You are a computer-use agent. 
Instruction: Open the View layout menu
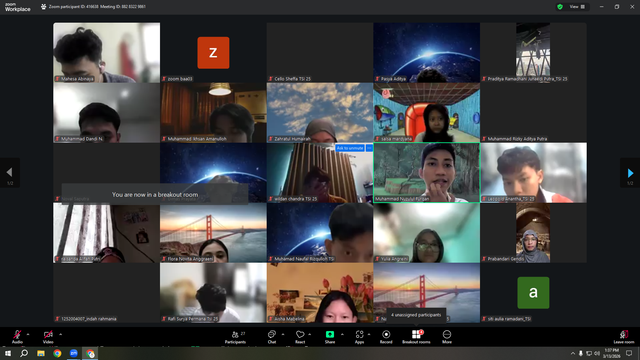[578, 7]
